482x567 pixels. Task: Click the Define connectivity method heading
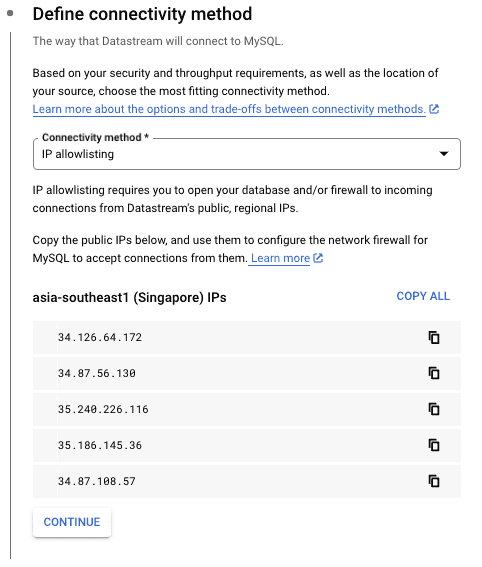tap(142, 14)
